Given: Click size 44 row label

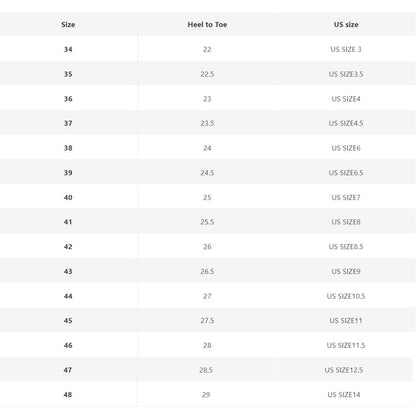Looking at the screenshot, I should [68, 296].
